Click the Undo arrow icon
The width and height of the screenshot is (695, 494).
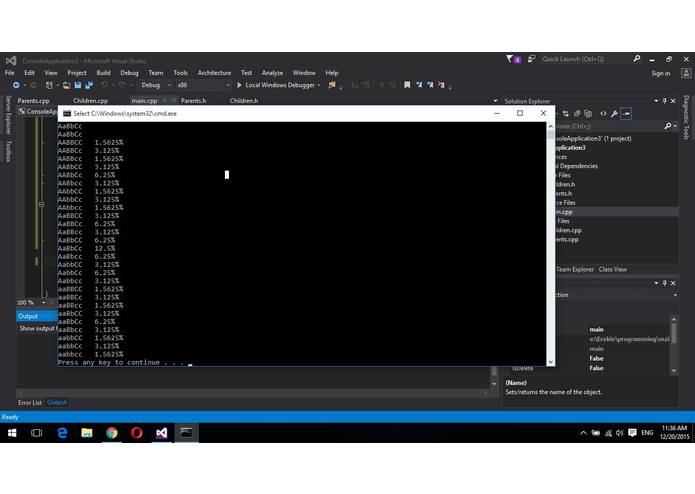[x=104, y=85]
